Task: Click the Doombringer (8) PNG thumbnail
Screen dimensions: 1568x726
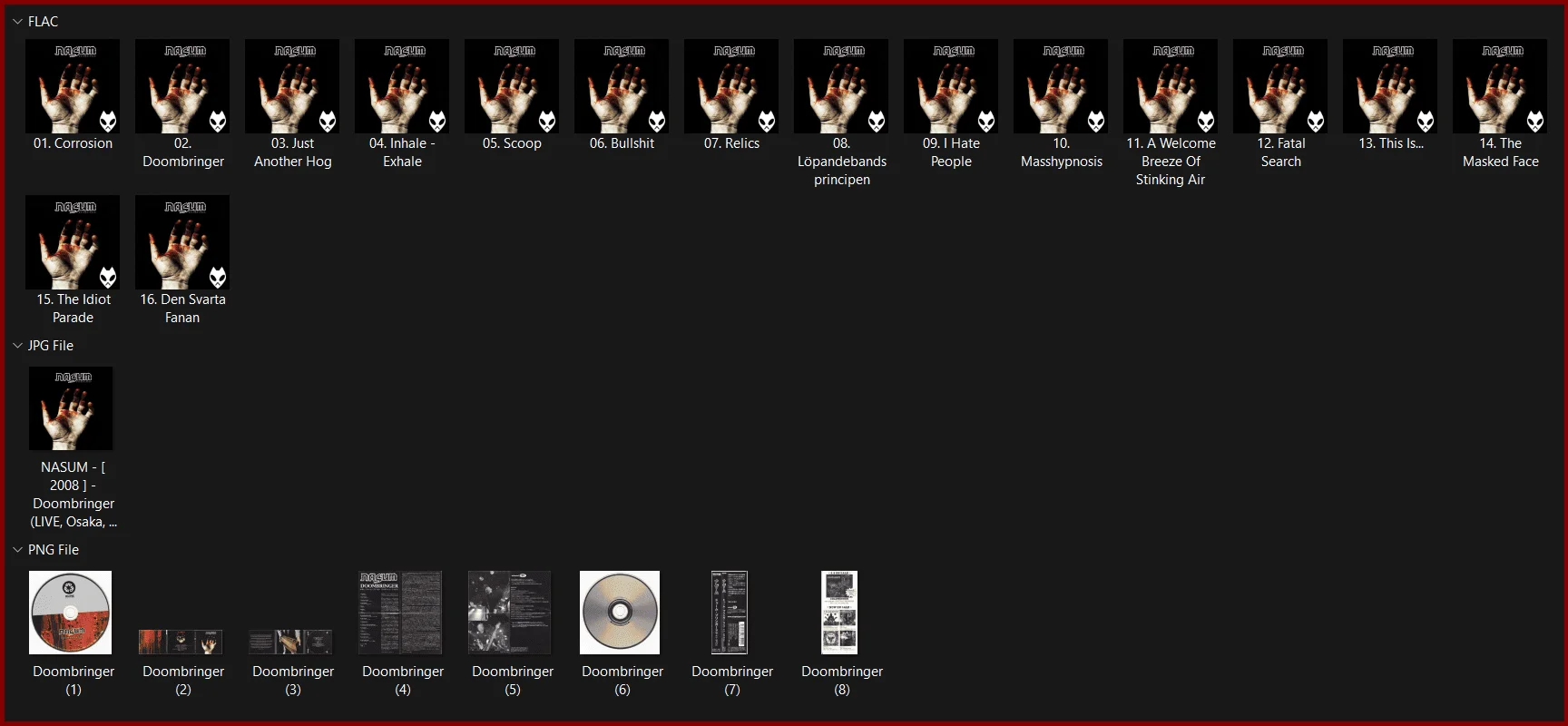Action: tap(839, 613)
